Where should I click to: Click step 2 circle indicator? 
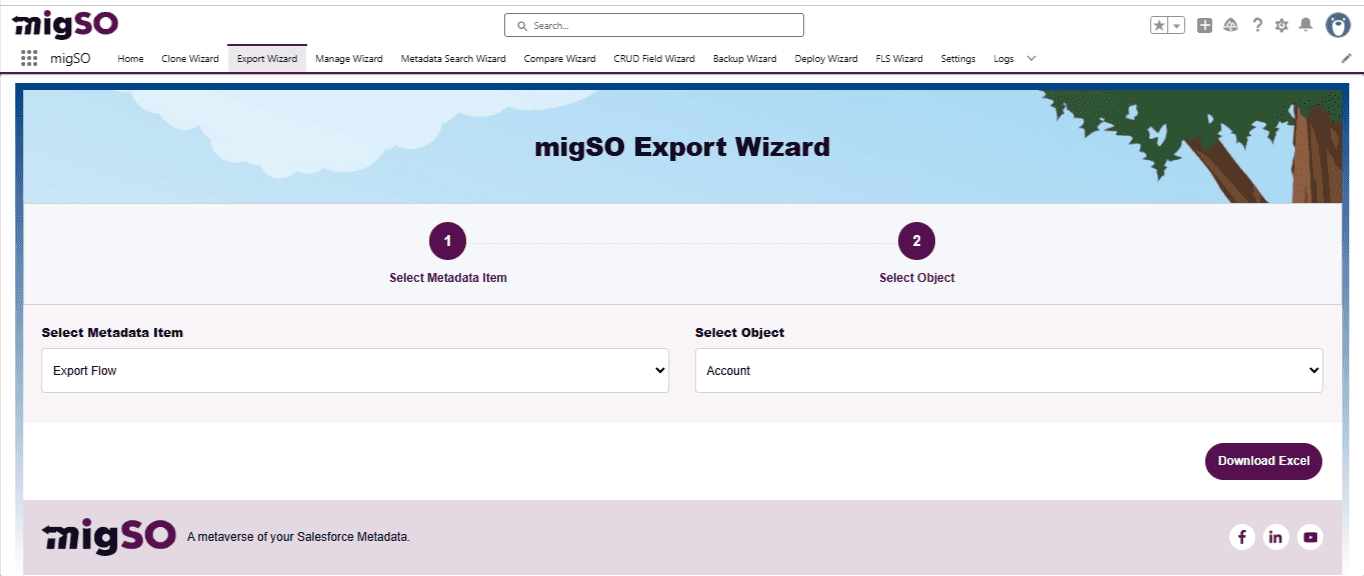point(917,241)
